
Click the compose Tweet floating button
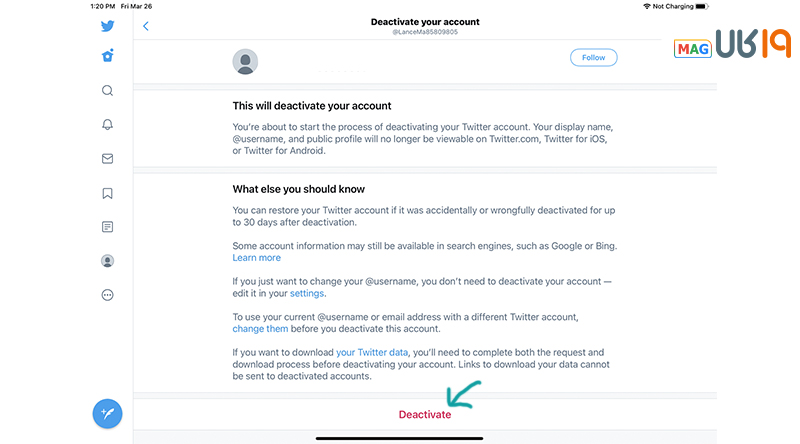coord(107,413)
